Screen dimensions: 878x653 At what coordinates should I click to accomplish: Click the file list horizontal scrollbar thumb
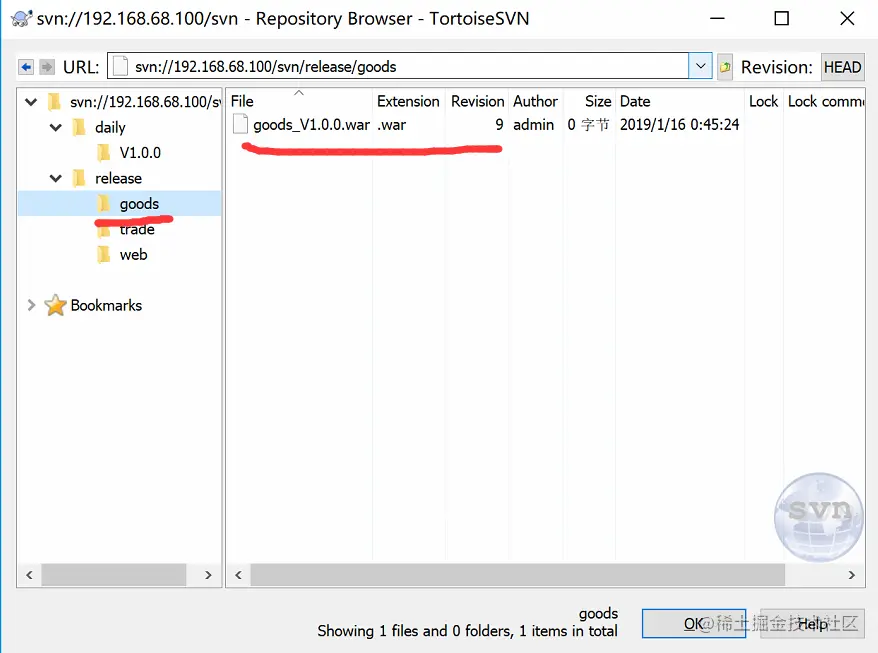coord(517,575)
